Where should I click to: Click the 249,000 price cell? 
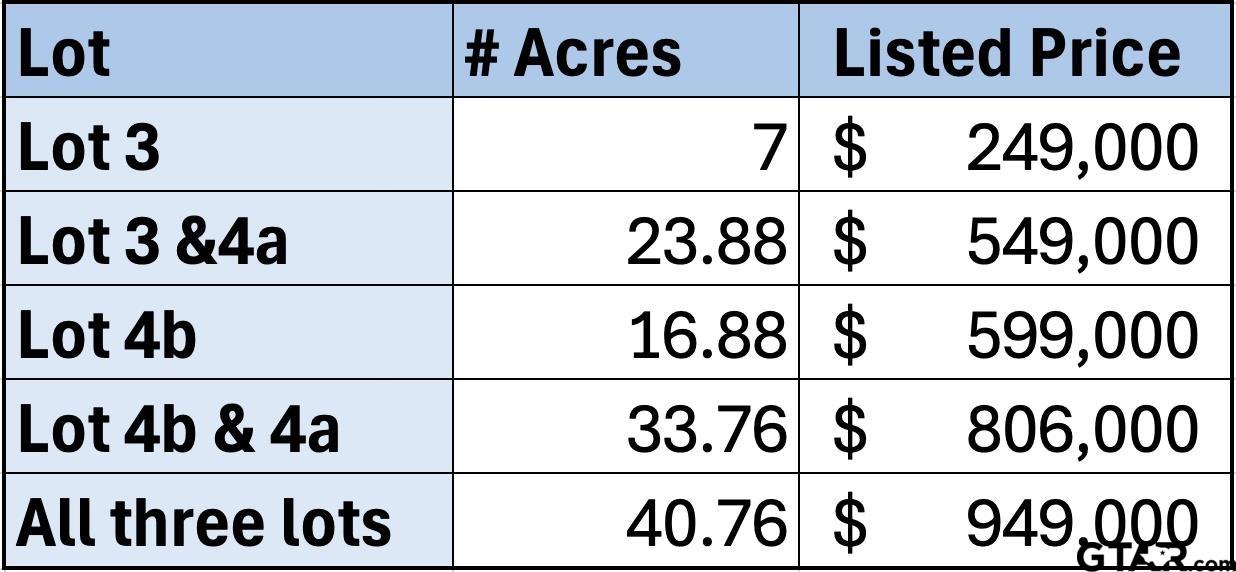pyautogui.click(x=1014, y=145)
